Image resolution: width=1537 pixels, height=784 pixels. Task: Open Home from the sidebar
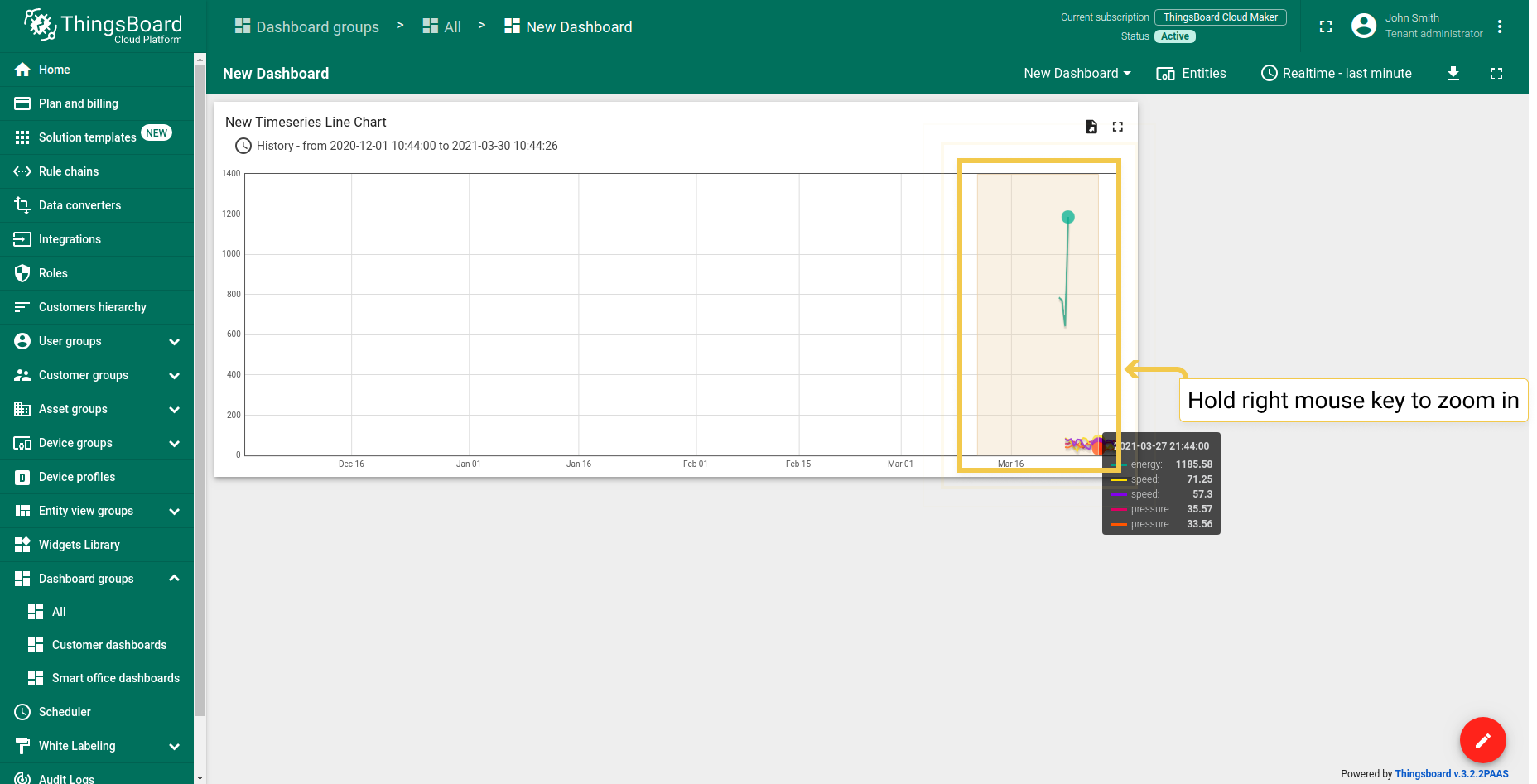97,70
